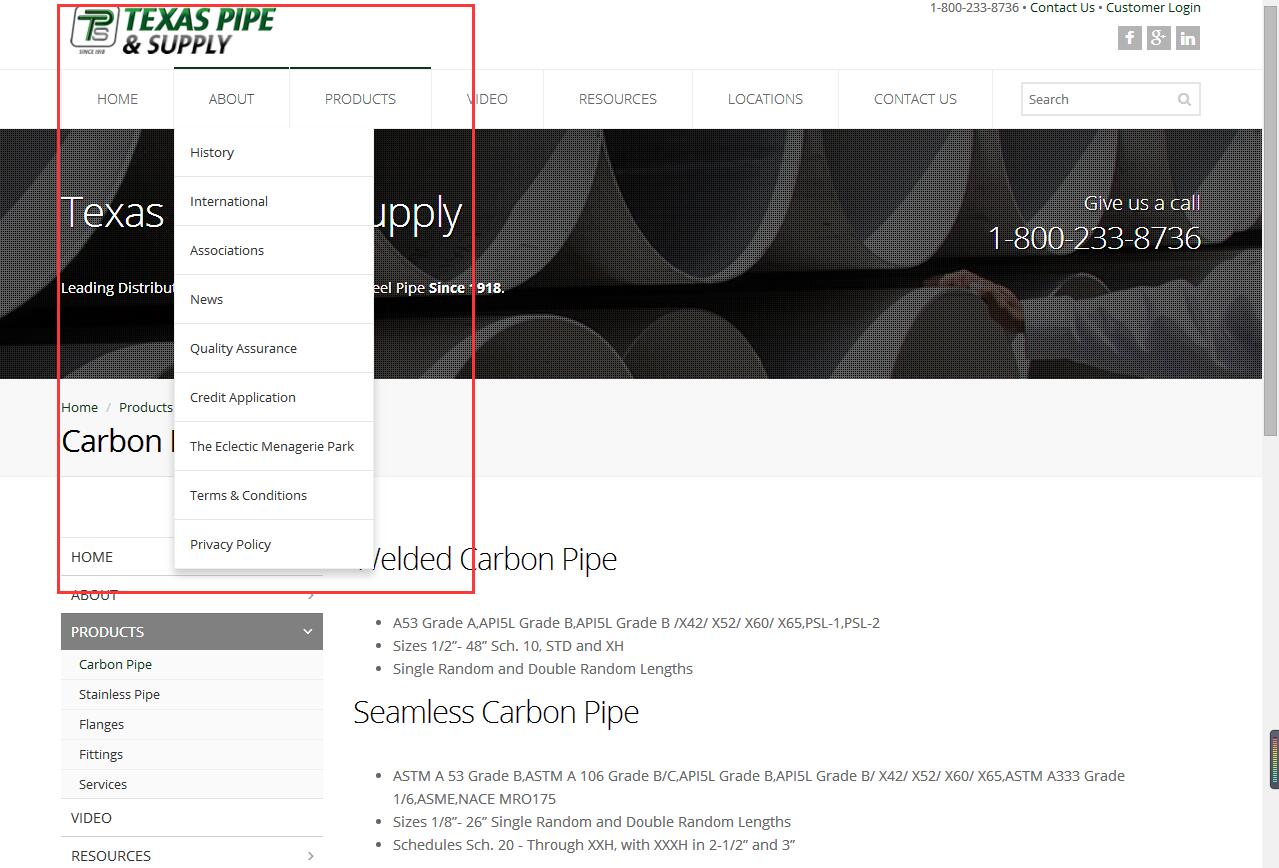This screenshot has width=1279, height=868.
Task: Click the search magnifier icon
Action: pos(1184,99)
